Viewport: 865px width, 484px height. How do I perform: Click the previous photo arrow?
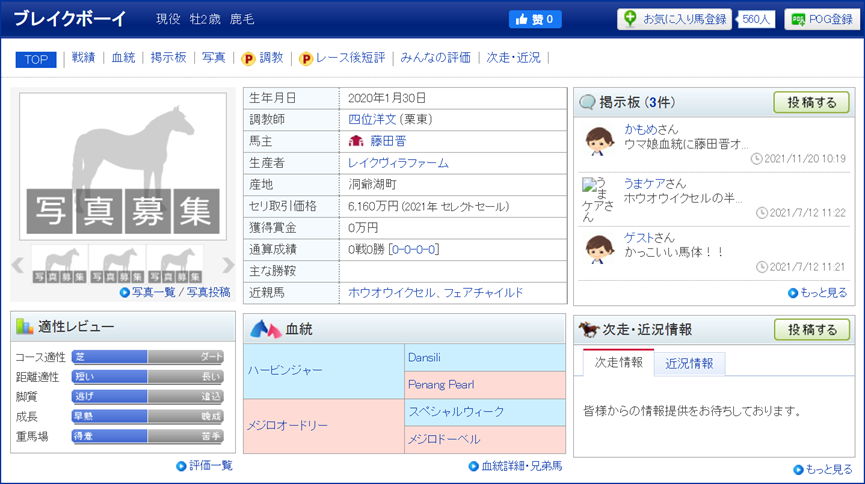(18, 265)
